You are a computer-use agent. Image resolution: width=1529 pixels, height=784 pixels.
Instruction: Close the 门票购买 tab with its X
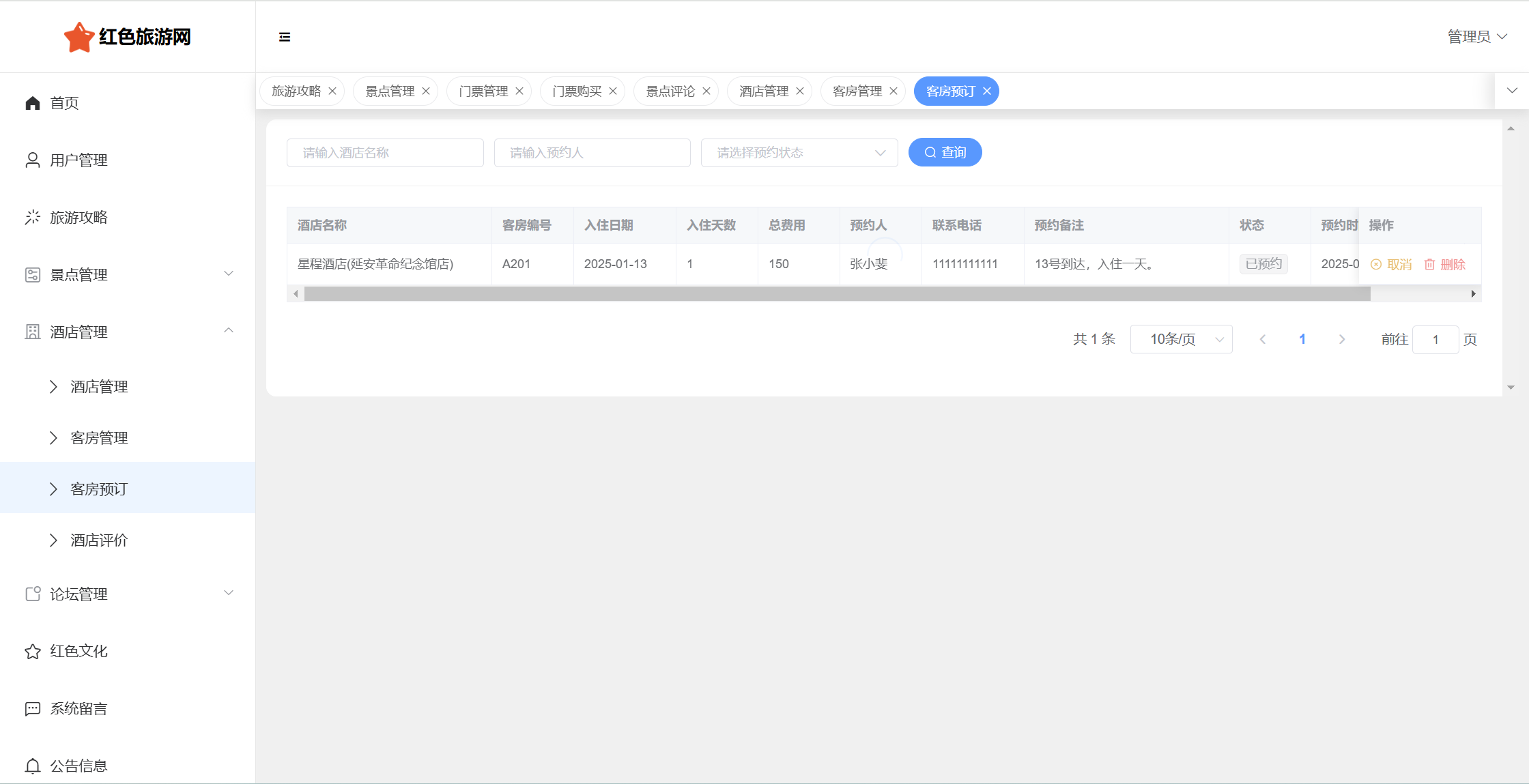tap(613, 91)
